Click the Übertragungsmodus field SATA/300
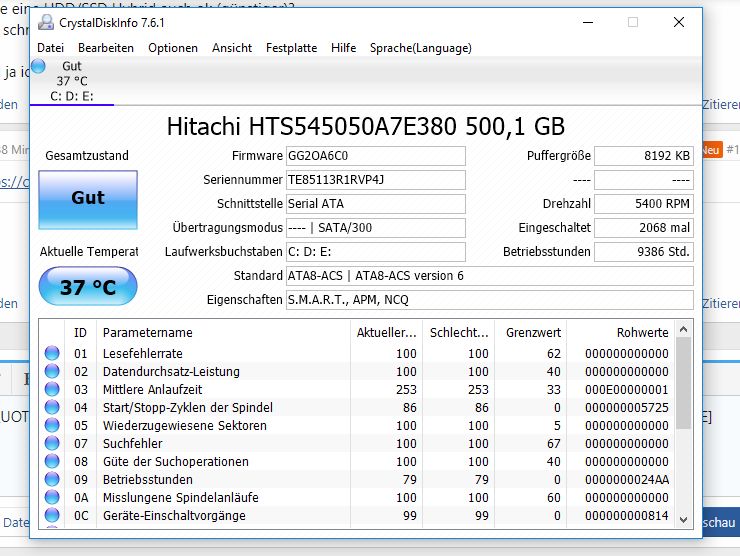This screenshot has height=556, width=740. click(x=376, y=228)
